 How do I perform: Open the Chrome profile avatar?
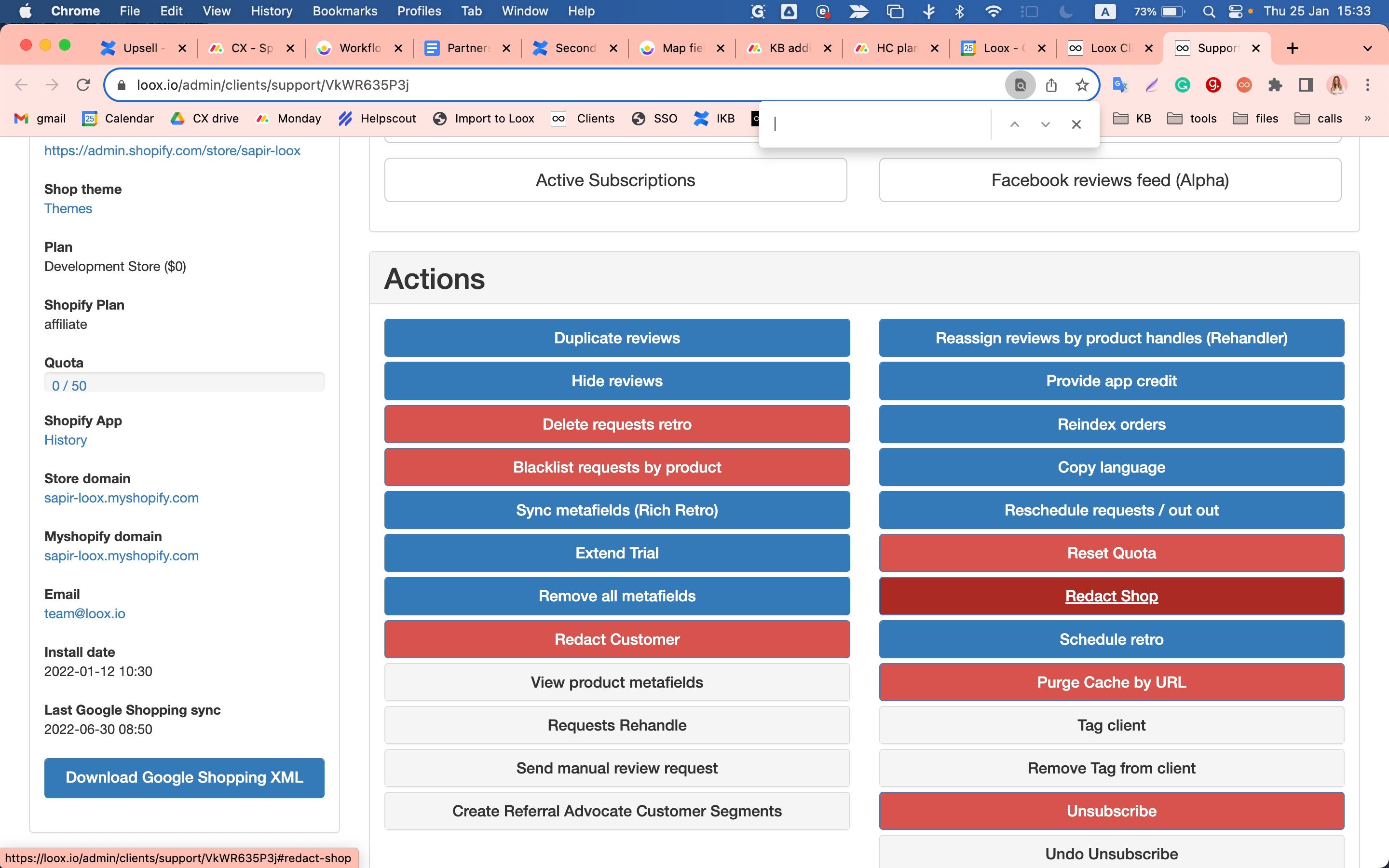1337,85
